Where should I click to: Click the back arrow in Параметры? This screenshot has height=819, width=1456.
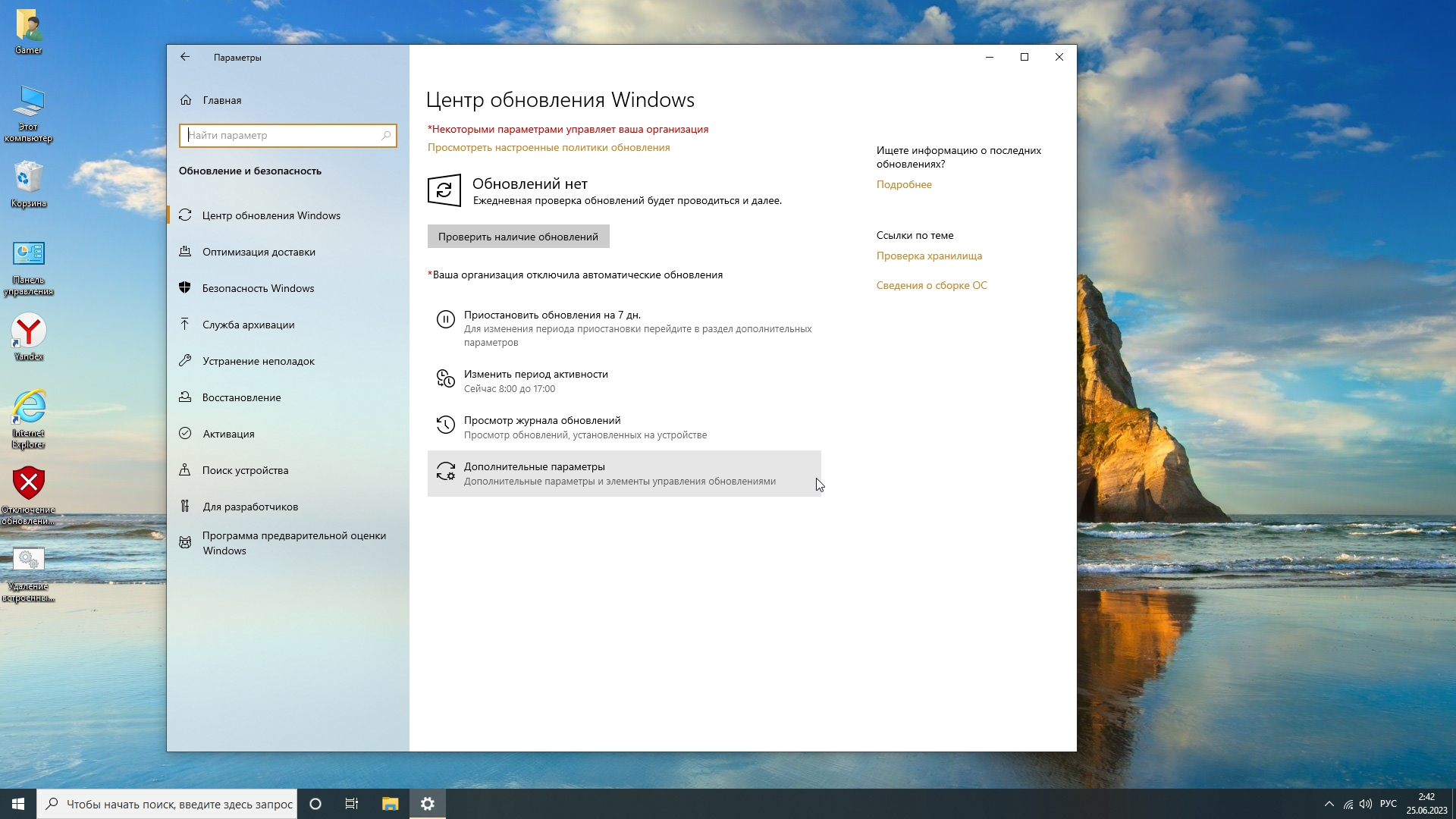[185, 57]
